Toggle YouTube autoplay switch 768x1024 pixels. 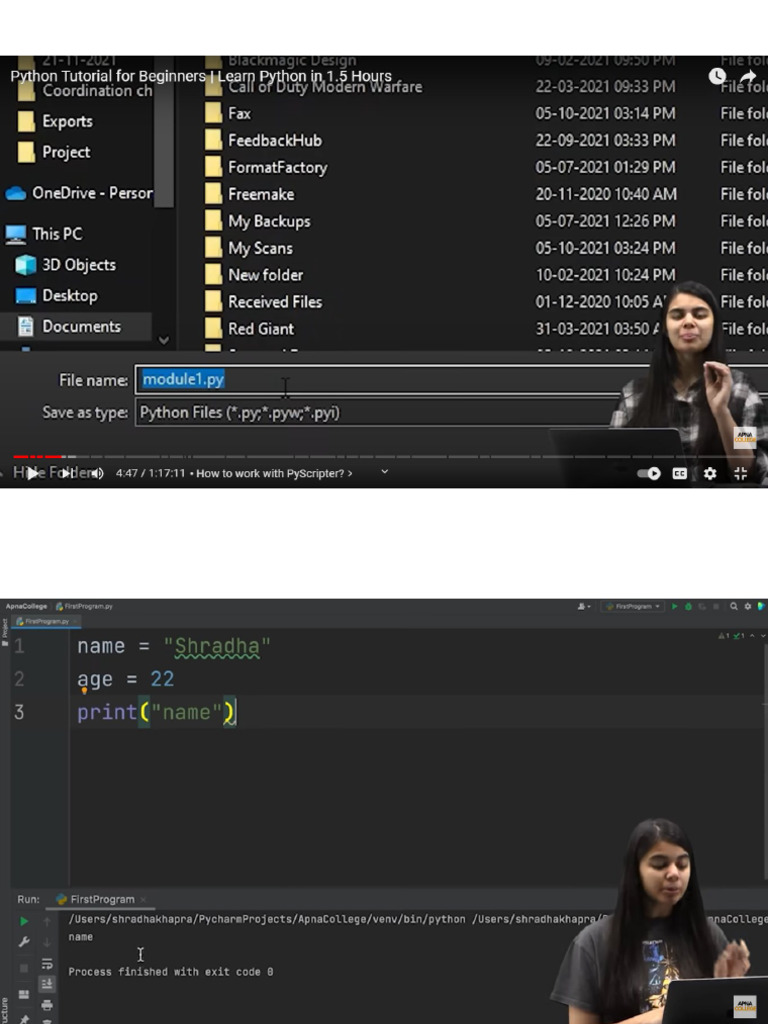[x=650, y=473]
